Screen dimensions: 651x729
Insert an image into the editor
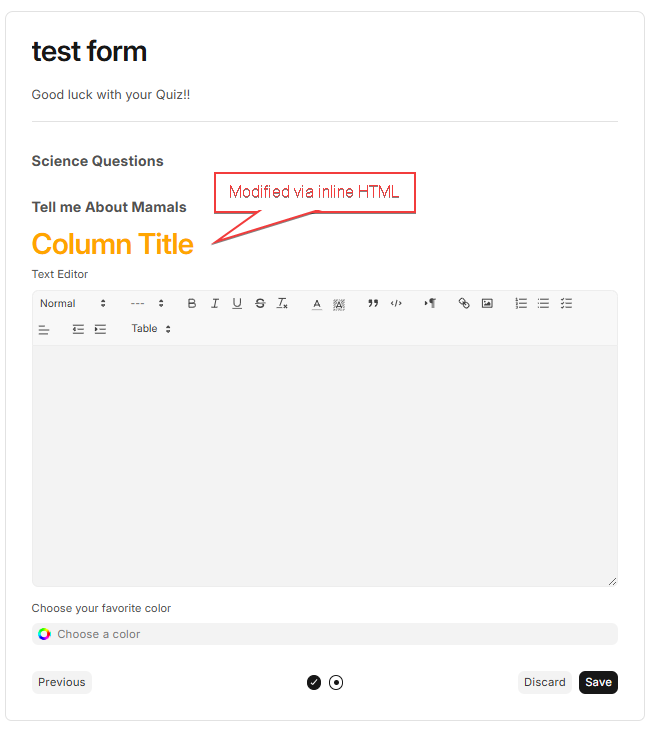(x=487, y=304)
